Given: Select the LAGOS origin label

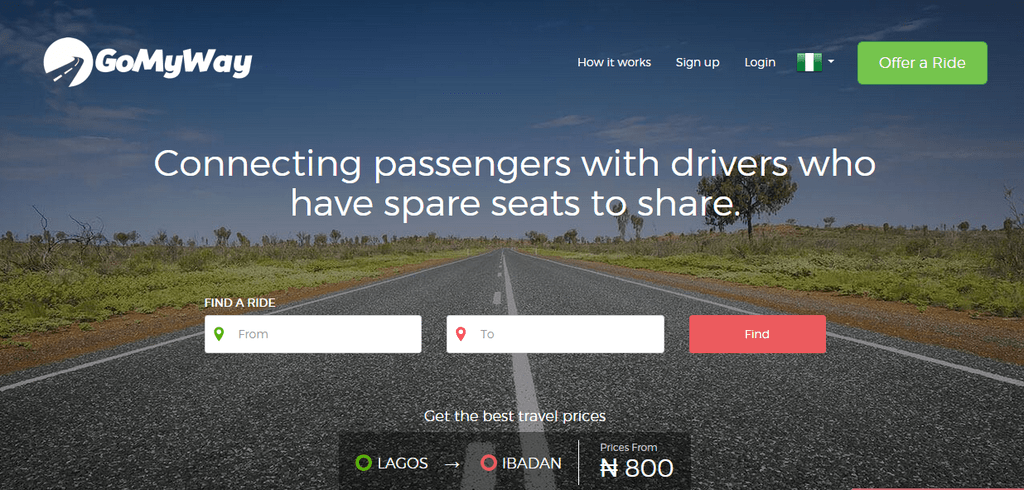Looking at the screenshot, I should click(402, 464).
